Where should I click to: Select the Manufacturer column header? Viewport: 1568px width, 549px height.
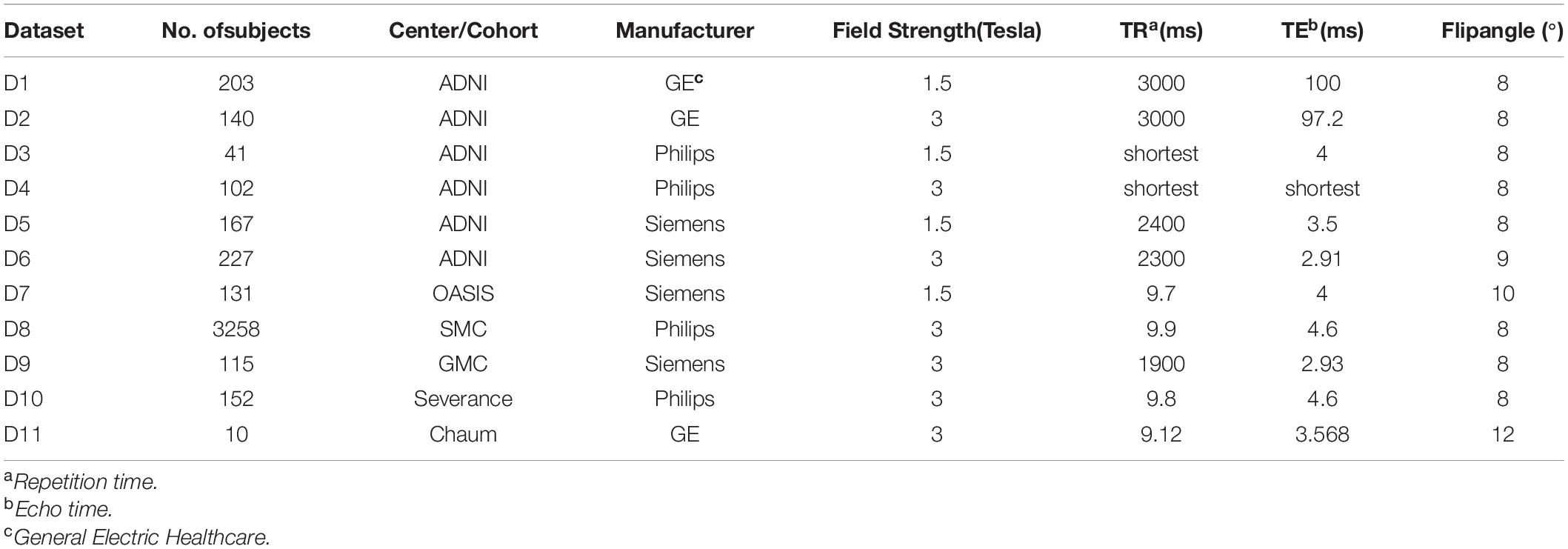684,30
